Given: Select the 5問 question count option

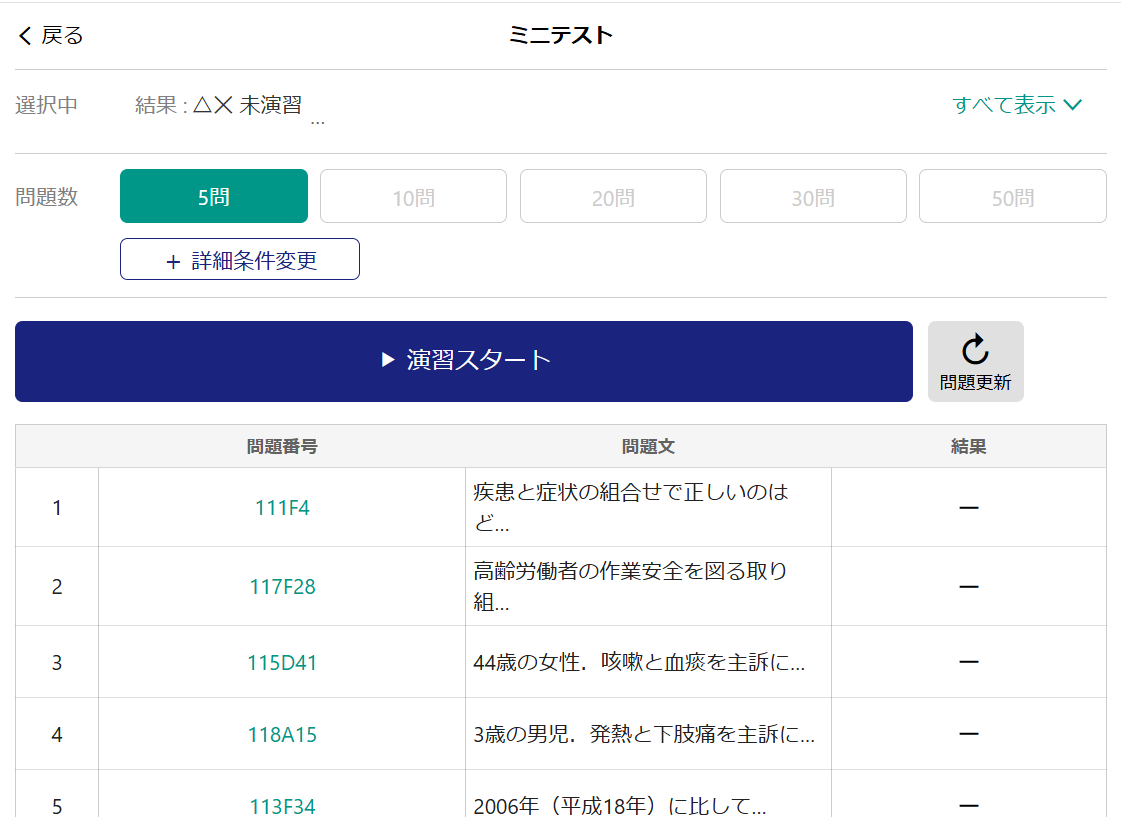Looking at the screenshot, I should [x=214, y=197].
